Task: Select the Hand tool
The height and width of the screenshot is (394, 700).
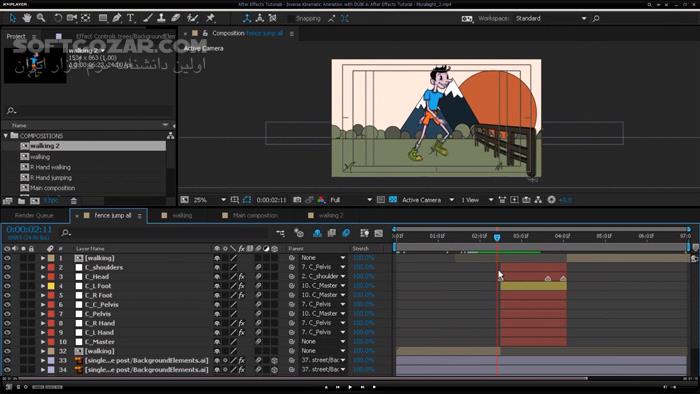Action: click(27, 18)
